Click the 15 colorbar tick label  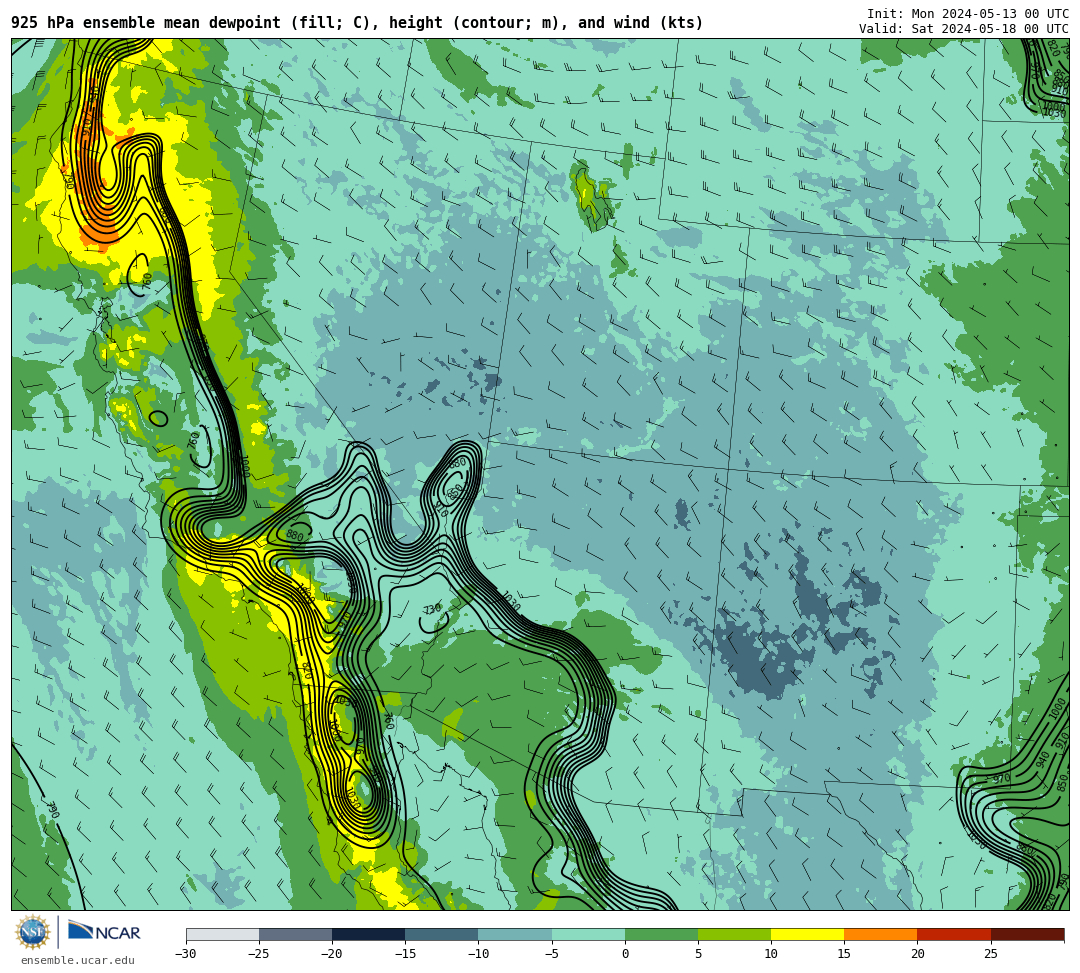tap(844, 954)
